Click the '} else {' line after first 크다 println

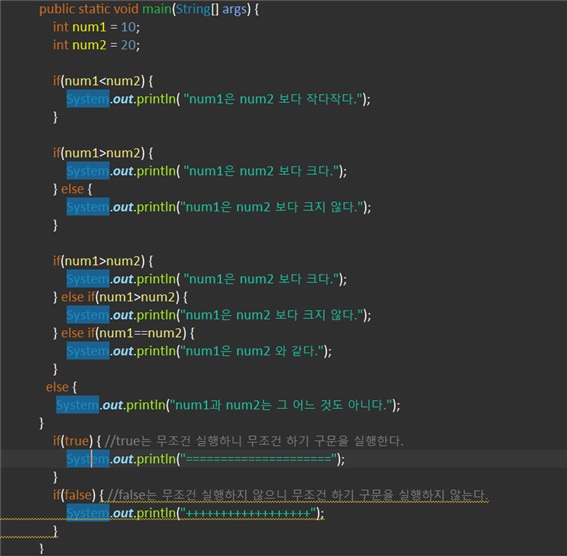72,189
